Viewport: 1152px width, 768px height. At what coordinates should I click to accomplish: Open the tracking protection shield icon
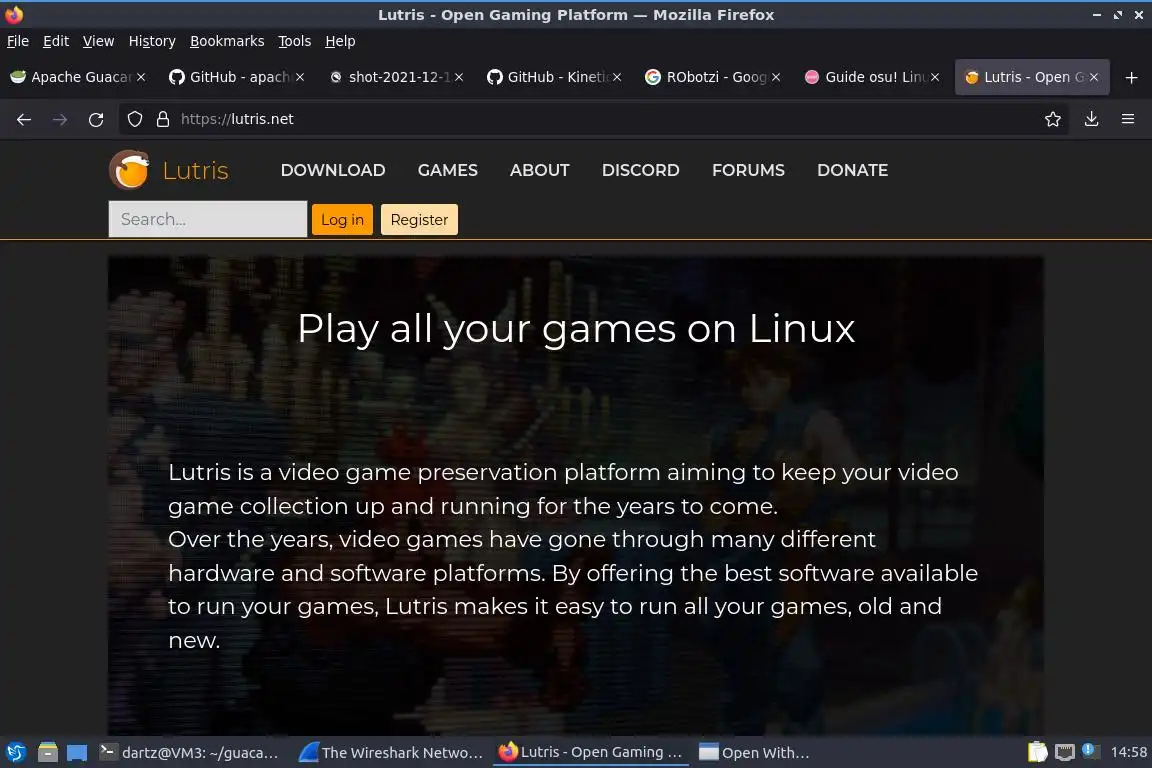tap(134, 119)
